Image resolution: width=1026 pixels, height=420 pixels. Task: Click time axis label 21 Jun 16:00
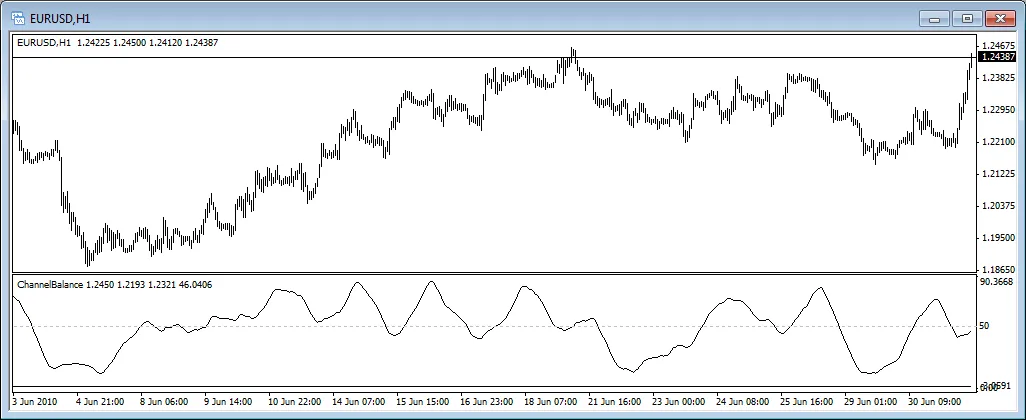point(615,401)
